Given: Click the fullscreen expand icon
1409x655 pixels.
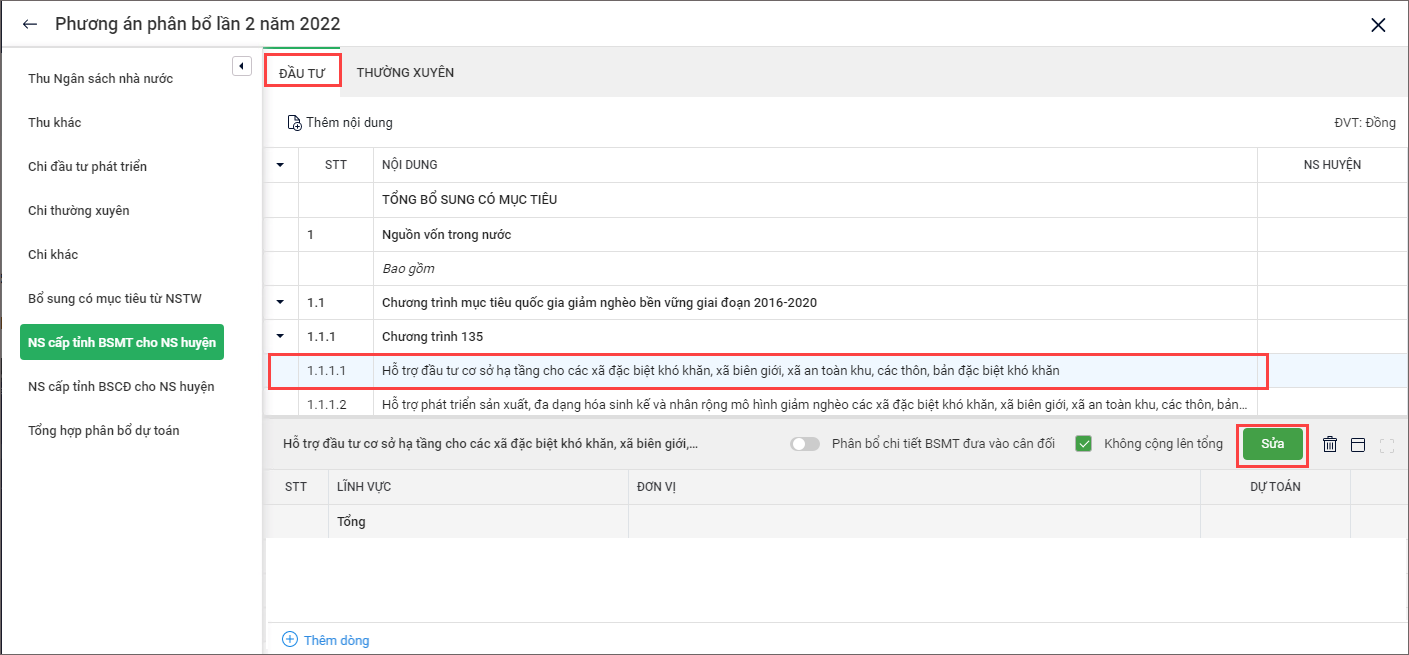Looking at the screenshot, I should pyautogui.click(x=1386, y=445).
